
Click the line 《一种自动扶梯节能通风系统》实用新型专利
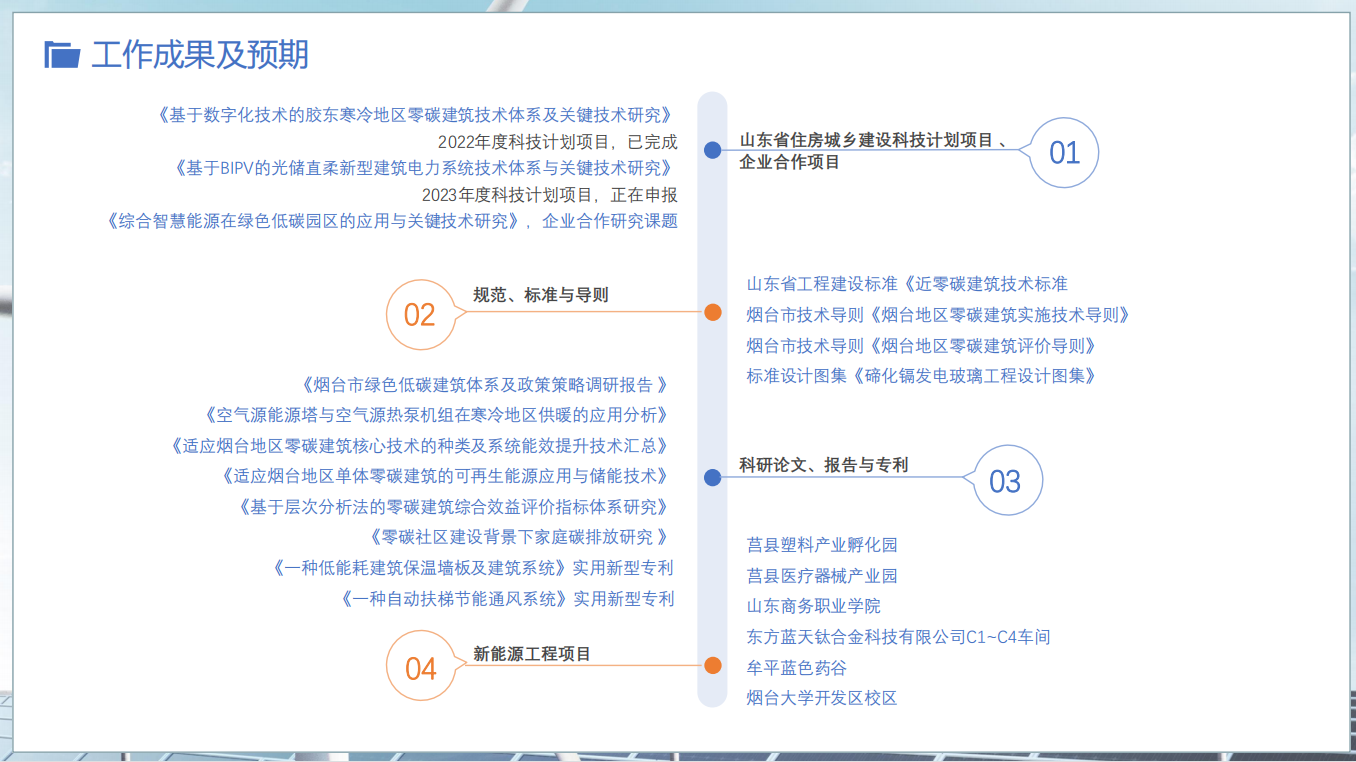pyautogui.click(x=507, y=599)
